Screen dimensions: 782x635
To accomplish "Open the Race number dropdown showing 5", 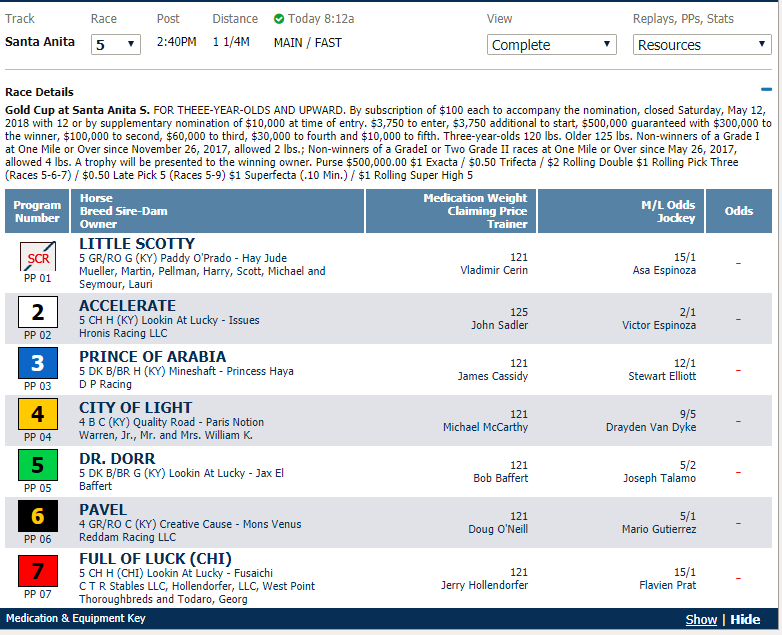I will 116,44.
